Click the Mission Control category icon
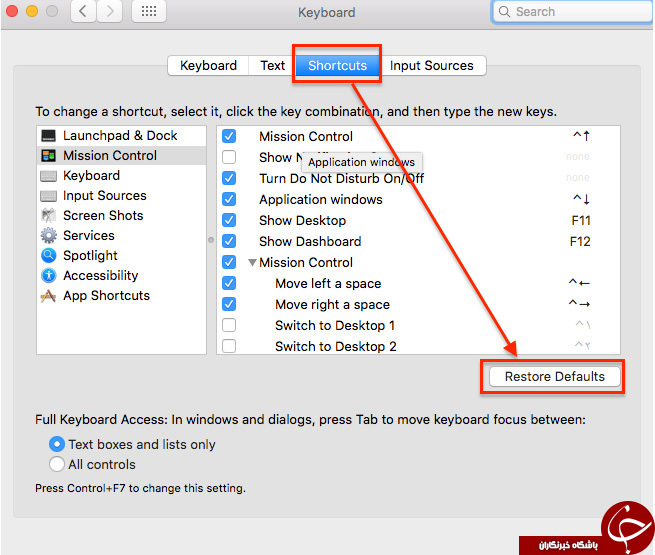The image size is (655, 555). coord(48,156)
